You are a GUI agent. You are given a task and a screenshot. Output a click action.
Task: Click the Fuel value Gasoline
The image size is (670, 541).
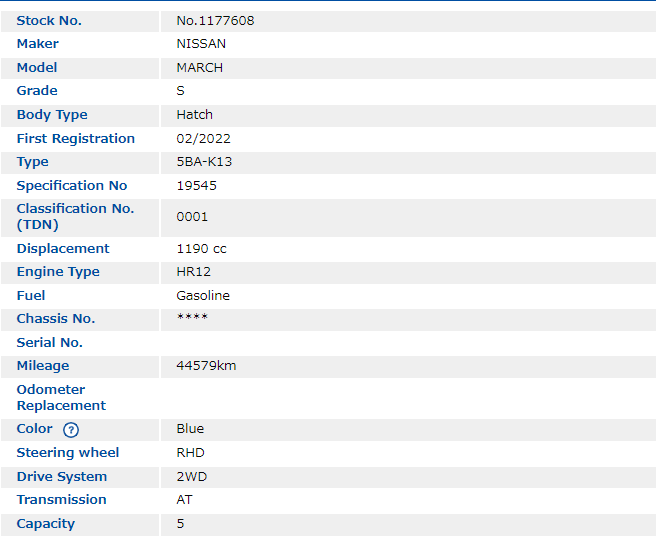203,296
